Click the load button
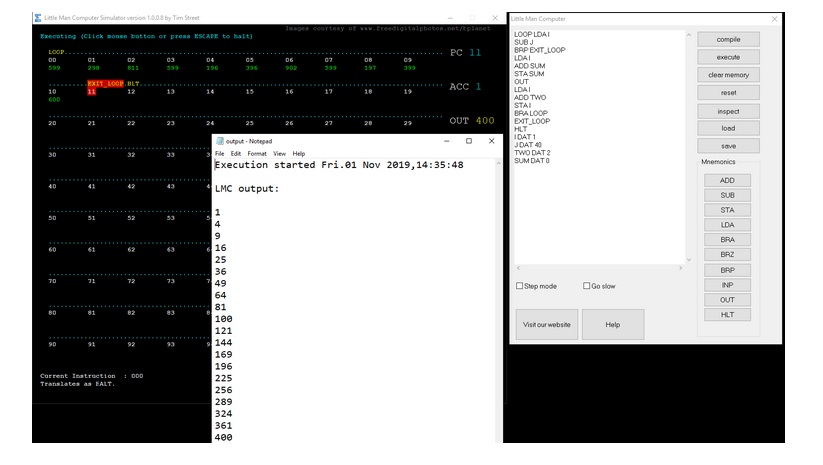This screenshot has height=465, width=823. pyautogui.click(x=728, y=128)
